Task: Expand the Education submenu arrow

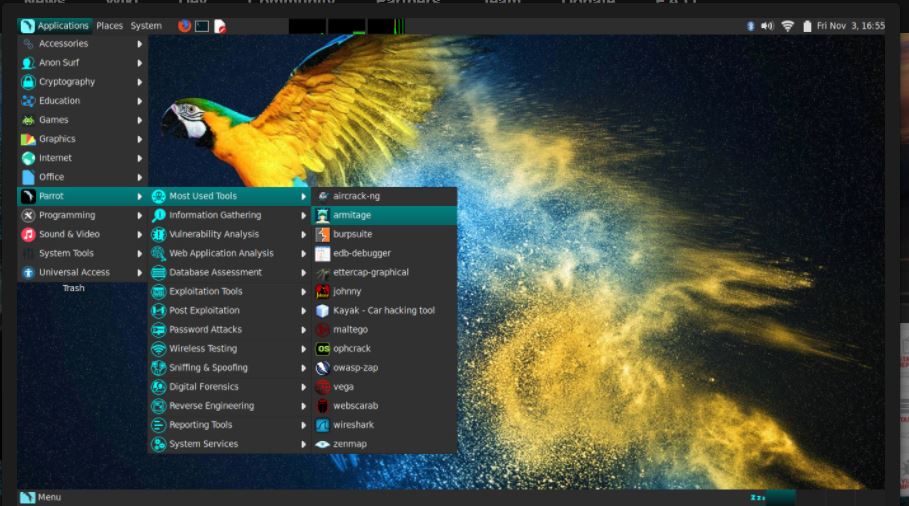Action: (x=140, y=101)
